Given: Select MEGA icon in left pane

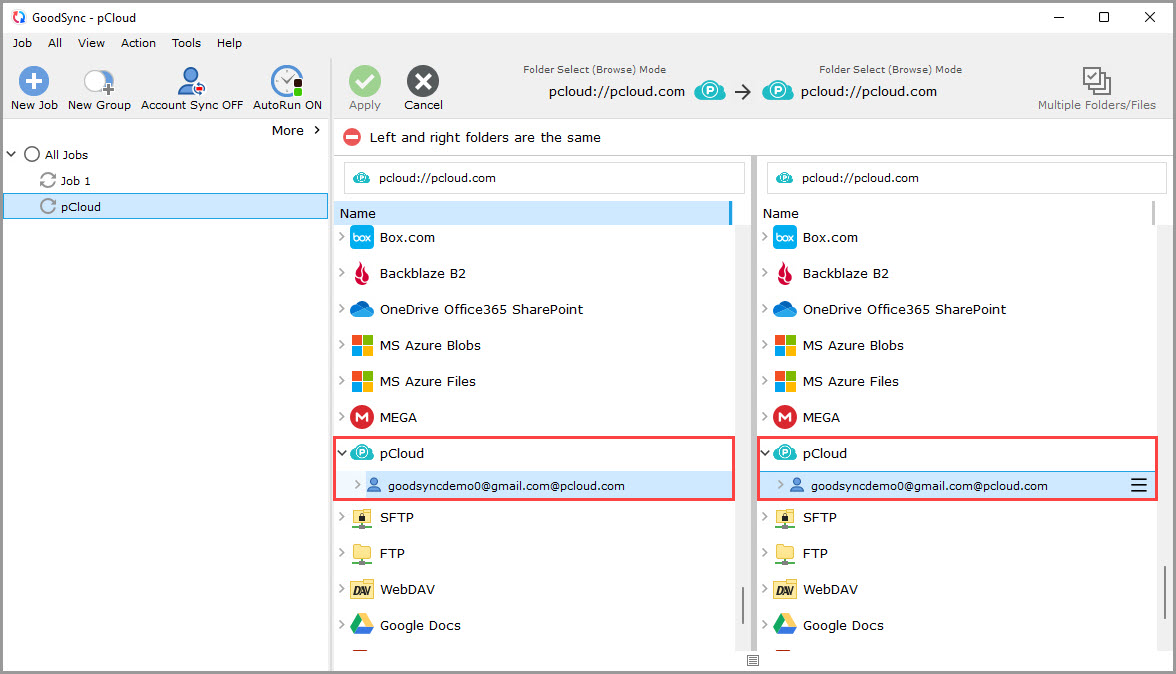Looking at the screenshot, I should click(x=362, y=417).
